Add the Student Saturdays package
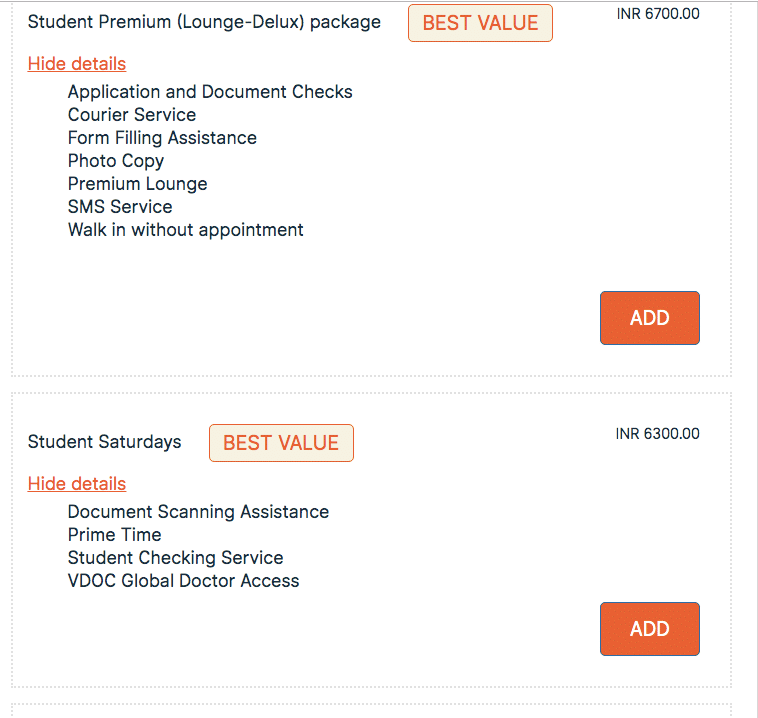 pyautogui.click(x=649, y=629)
